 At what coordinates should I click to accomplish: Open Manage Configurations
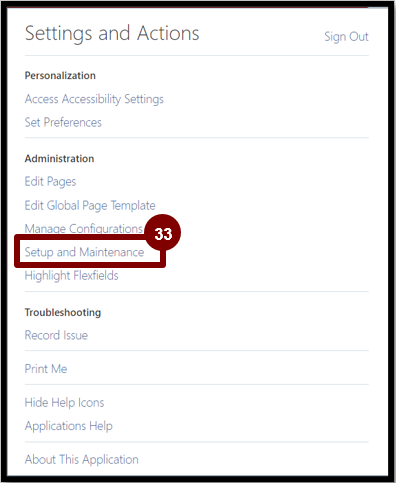tap(84, 229)
